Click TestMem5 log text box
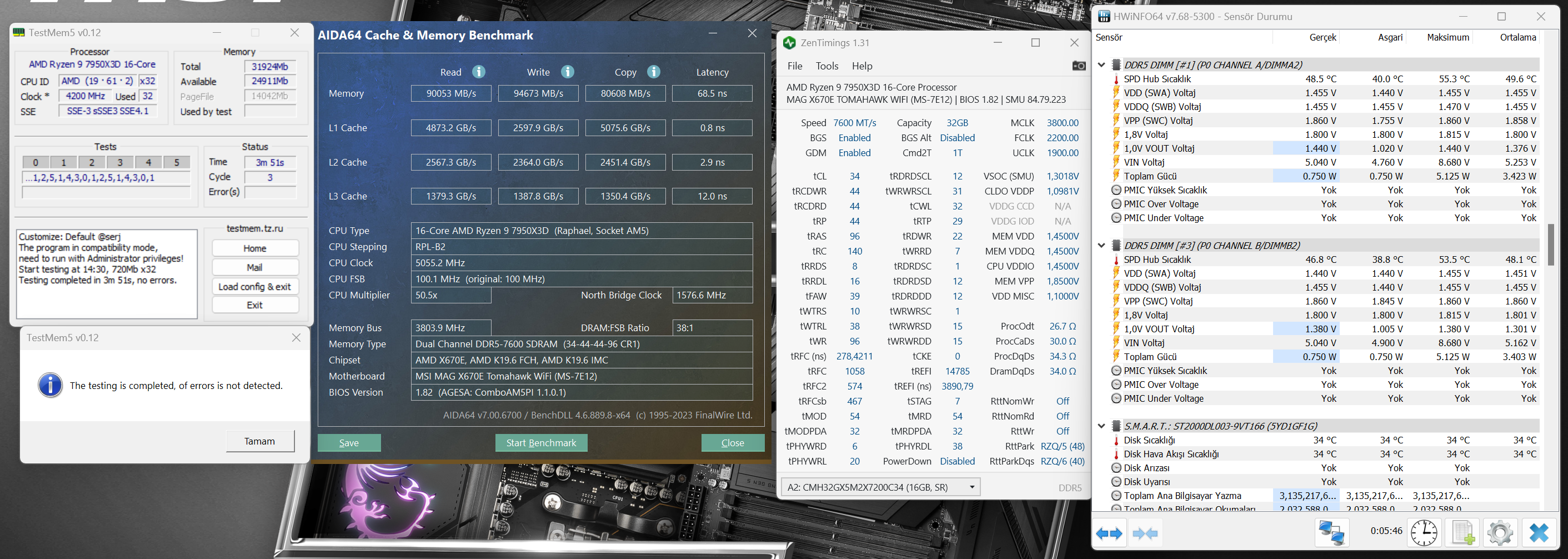The height and width of the screenshot is (559, 1568). click(107, 274)
